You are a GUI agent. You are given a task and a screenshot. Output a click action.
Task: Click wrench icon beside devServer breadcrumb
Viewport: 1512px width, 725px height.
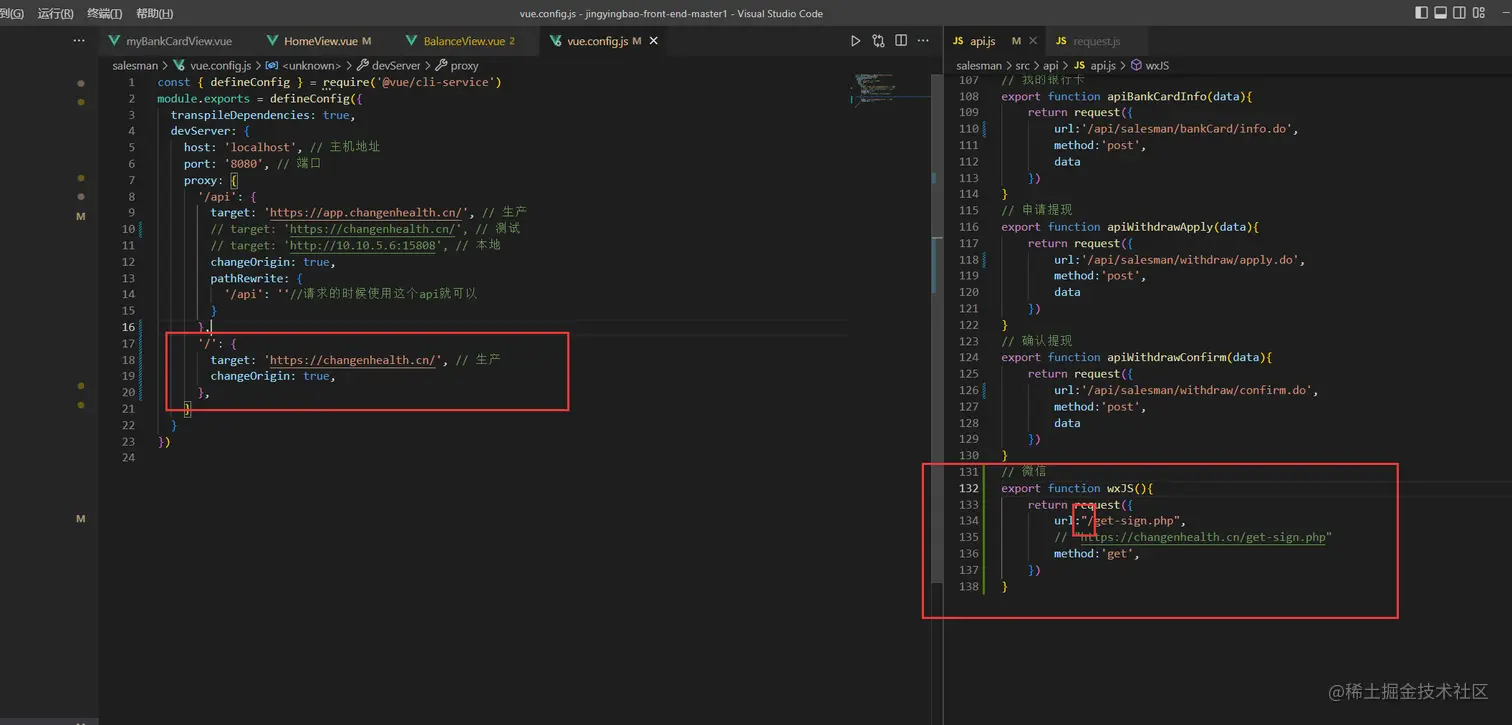click(364, 65)
